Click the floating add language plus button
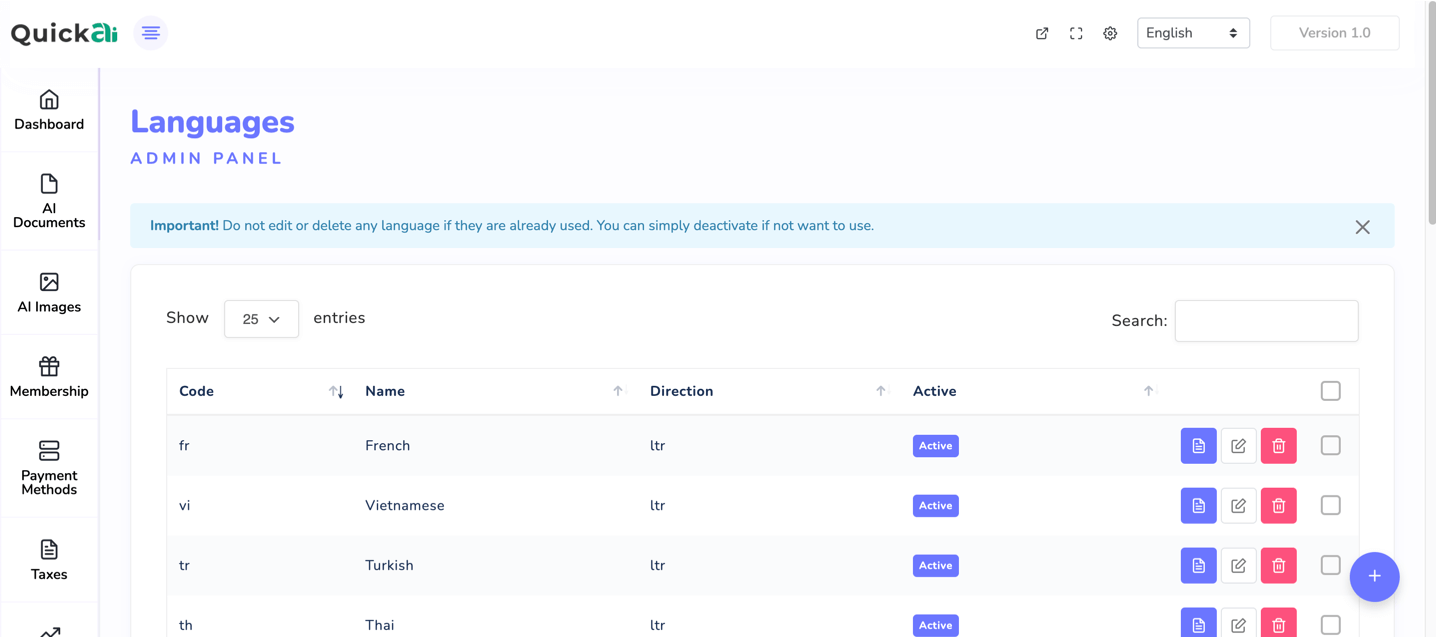The height and width of the screenshot is (637, 1436). point(1374,577)
